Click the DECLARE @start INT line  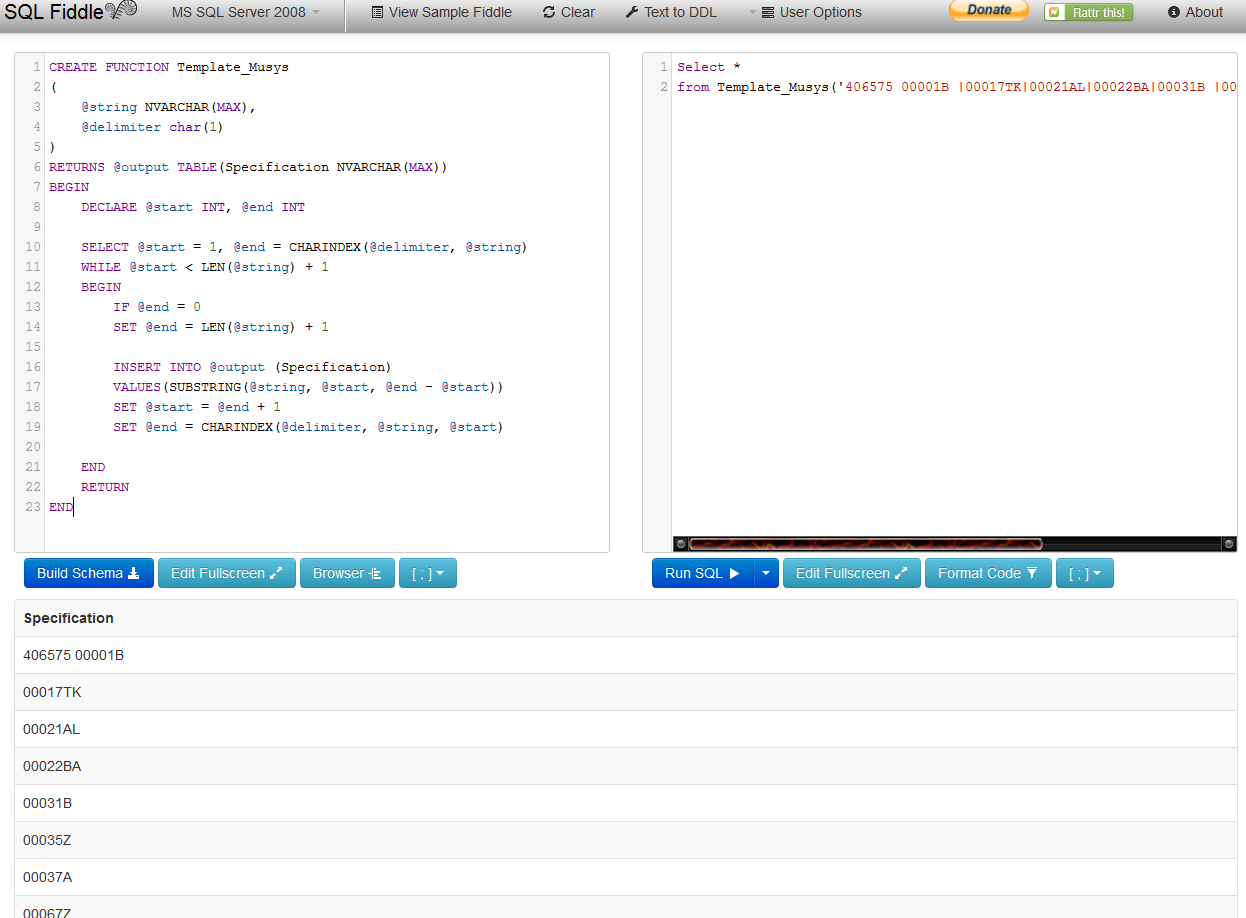click(x=193, y=207)
